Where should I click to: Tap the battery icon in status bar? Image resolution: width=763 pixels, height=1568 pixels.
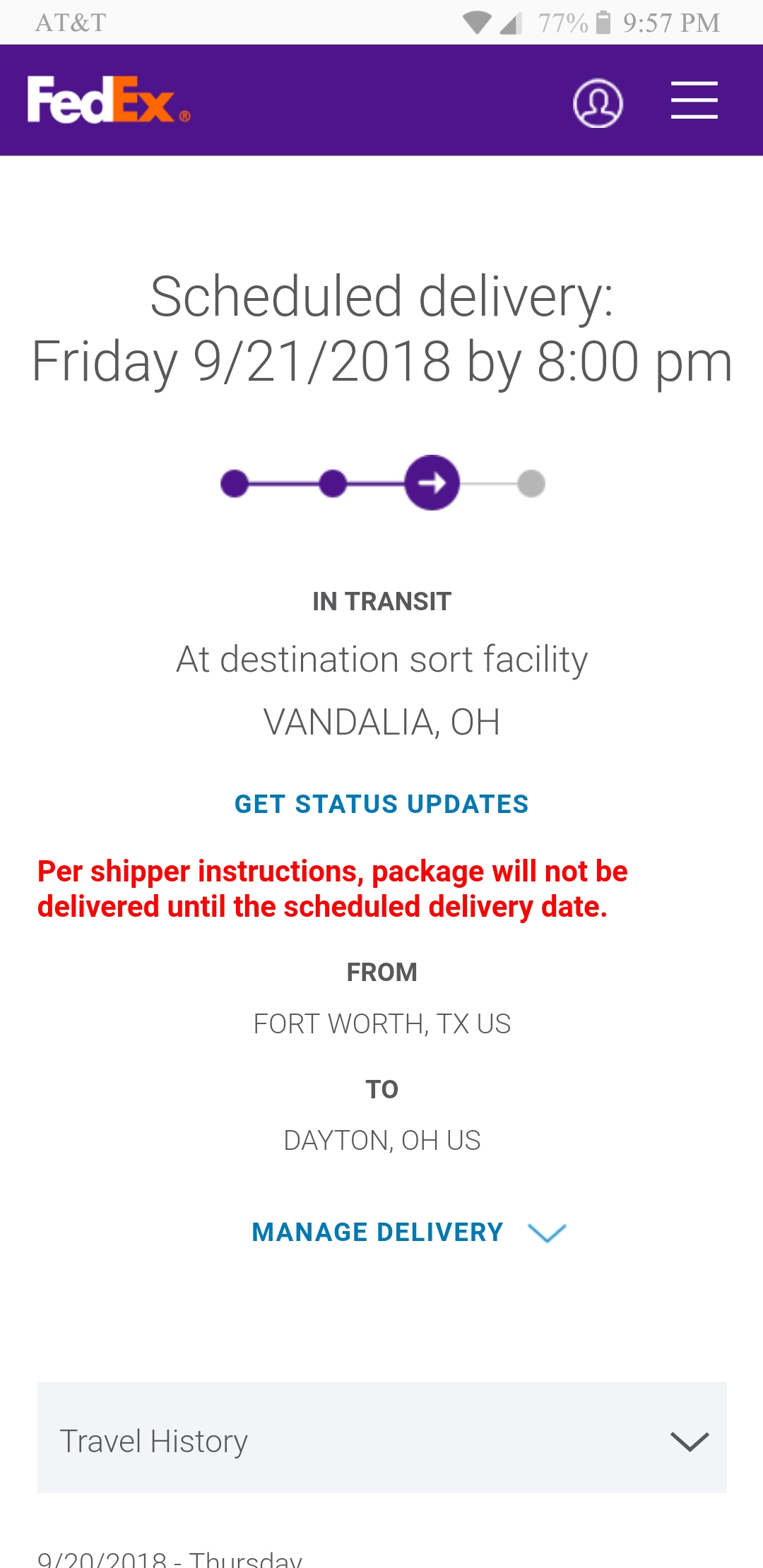pyautogui.click(x=603, y=23)
